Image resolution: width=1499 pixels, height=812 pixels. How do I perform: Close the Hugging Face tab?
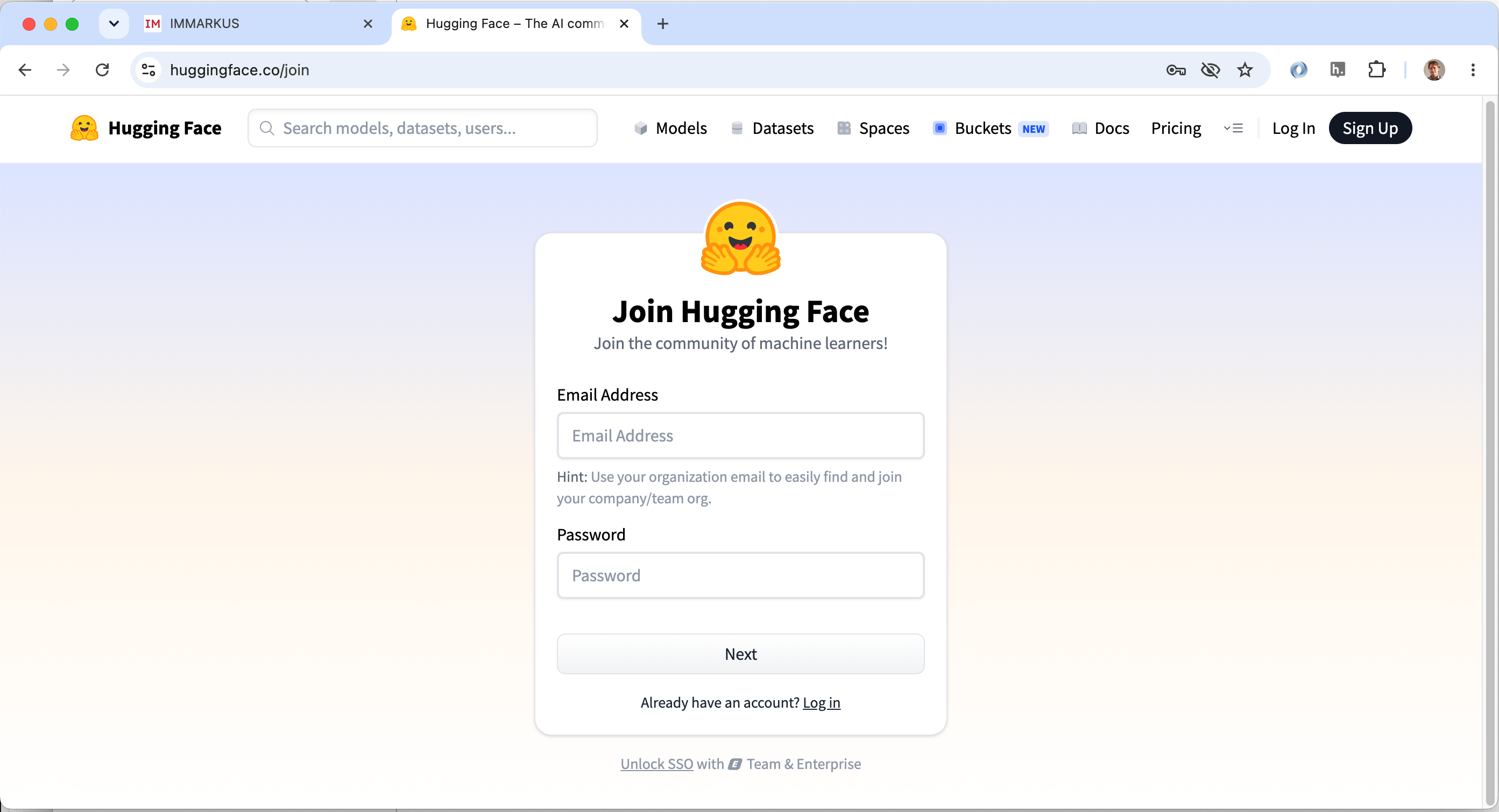(x=624, y=24)
